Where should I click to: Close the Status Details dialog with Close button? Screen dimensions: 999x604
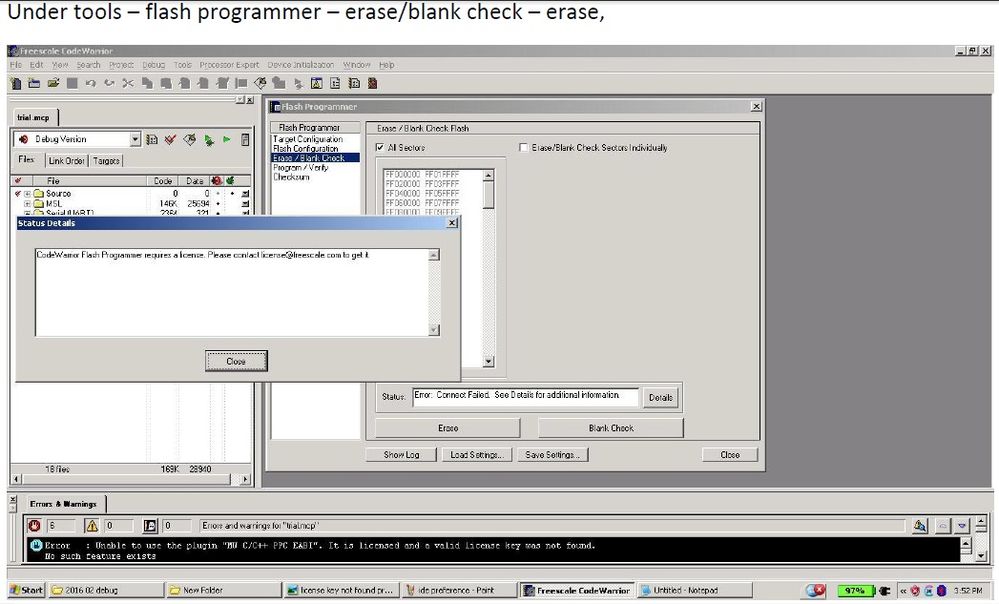236,361
